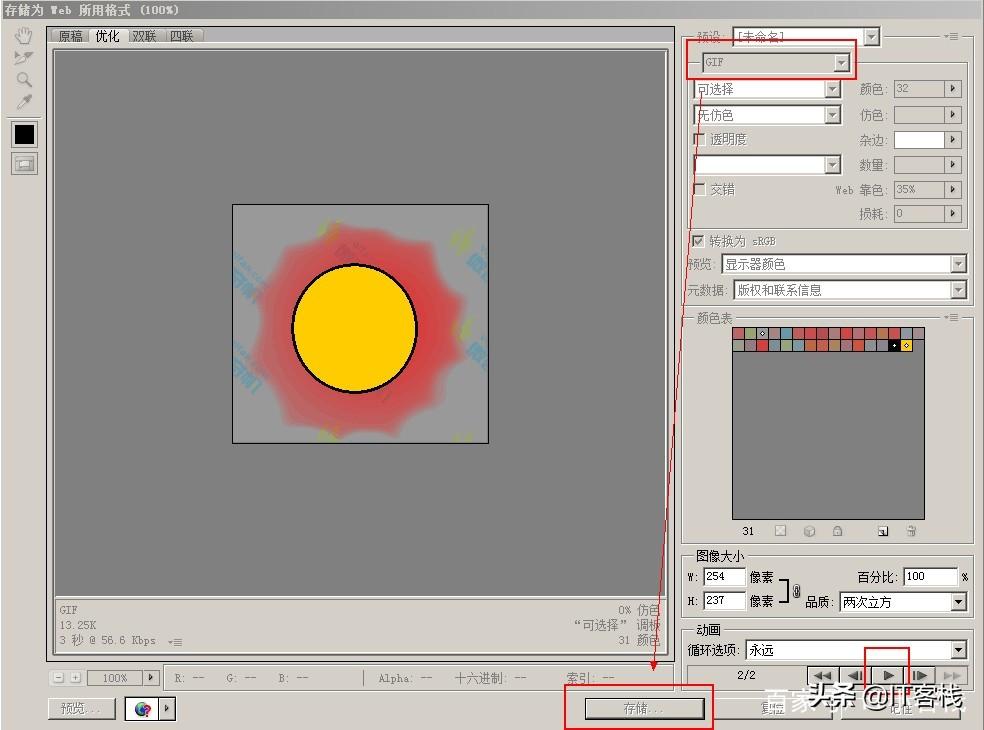
Task: Switch to the 优化 tab
Action: coord(107,36)
